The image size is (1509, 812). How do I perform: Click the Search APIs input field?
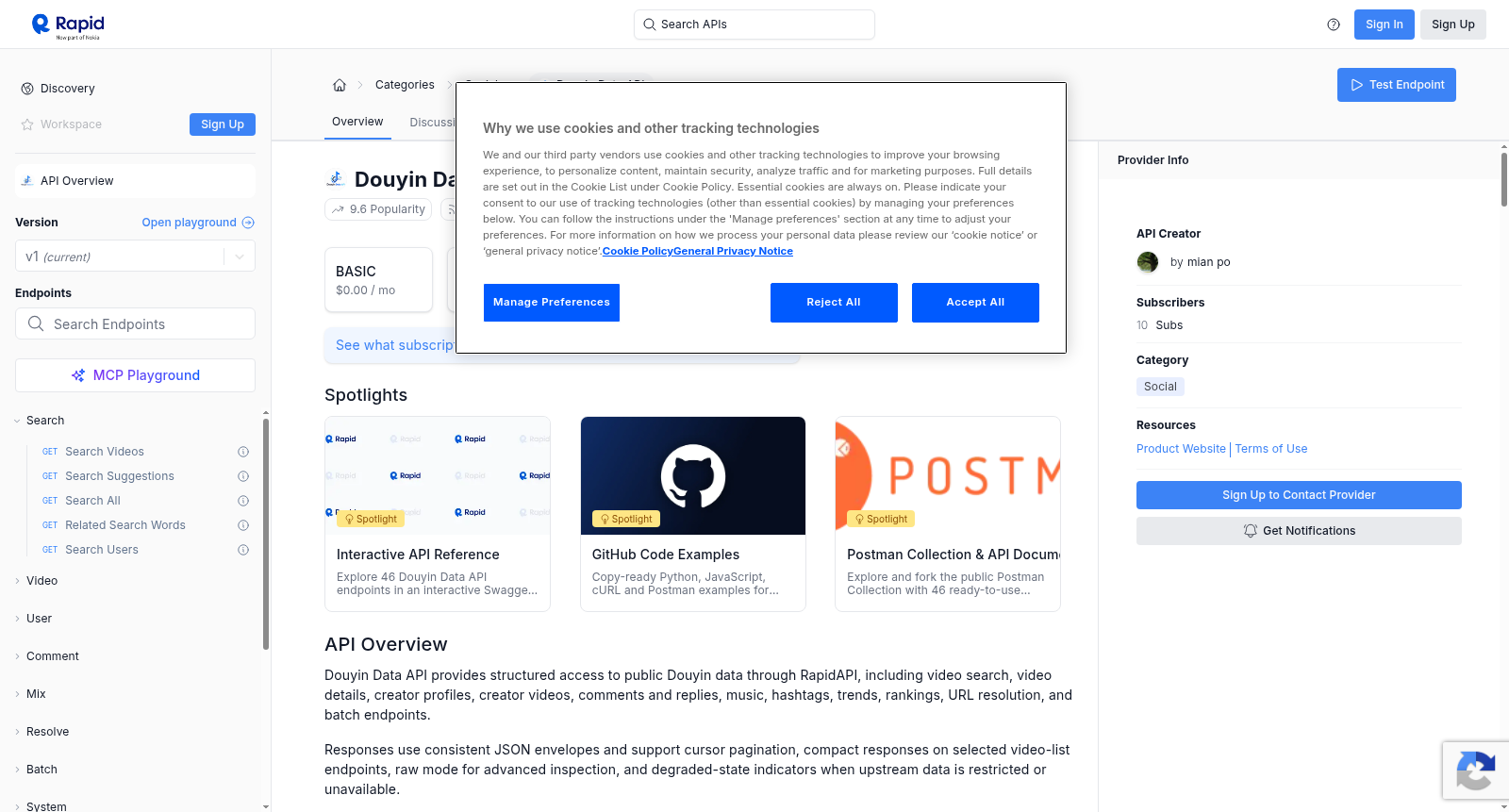coord(754,25)
